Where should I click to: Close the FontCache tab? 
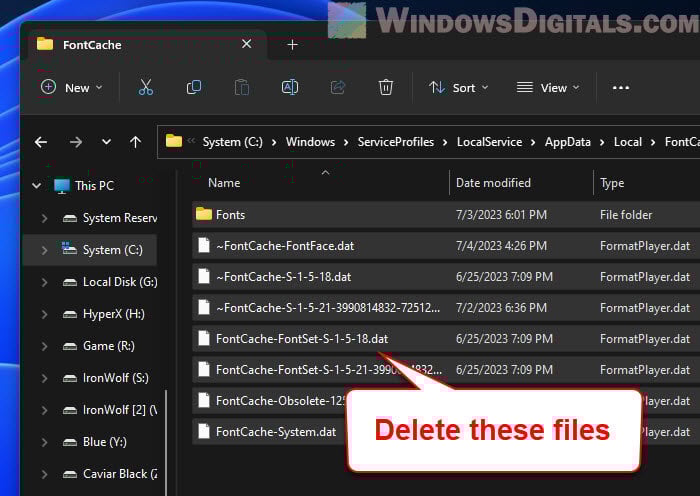pyautogui.click(x=246, y=44)
